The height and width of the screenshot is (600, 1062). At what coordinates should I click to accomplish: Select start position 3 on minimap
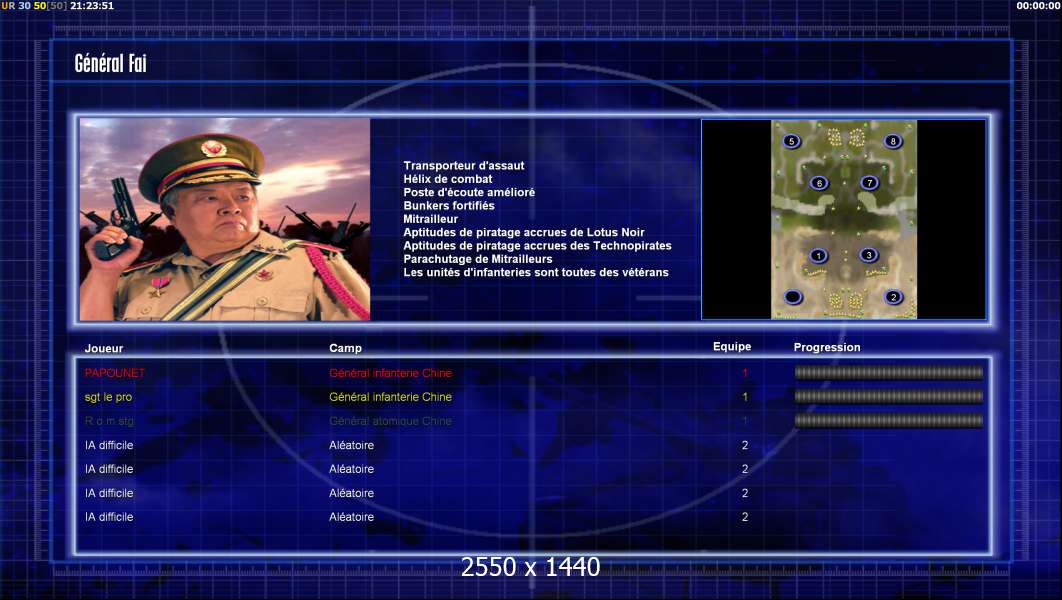(x=868, y=256)
